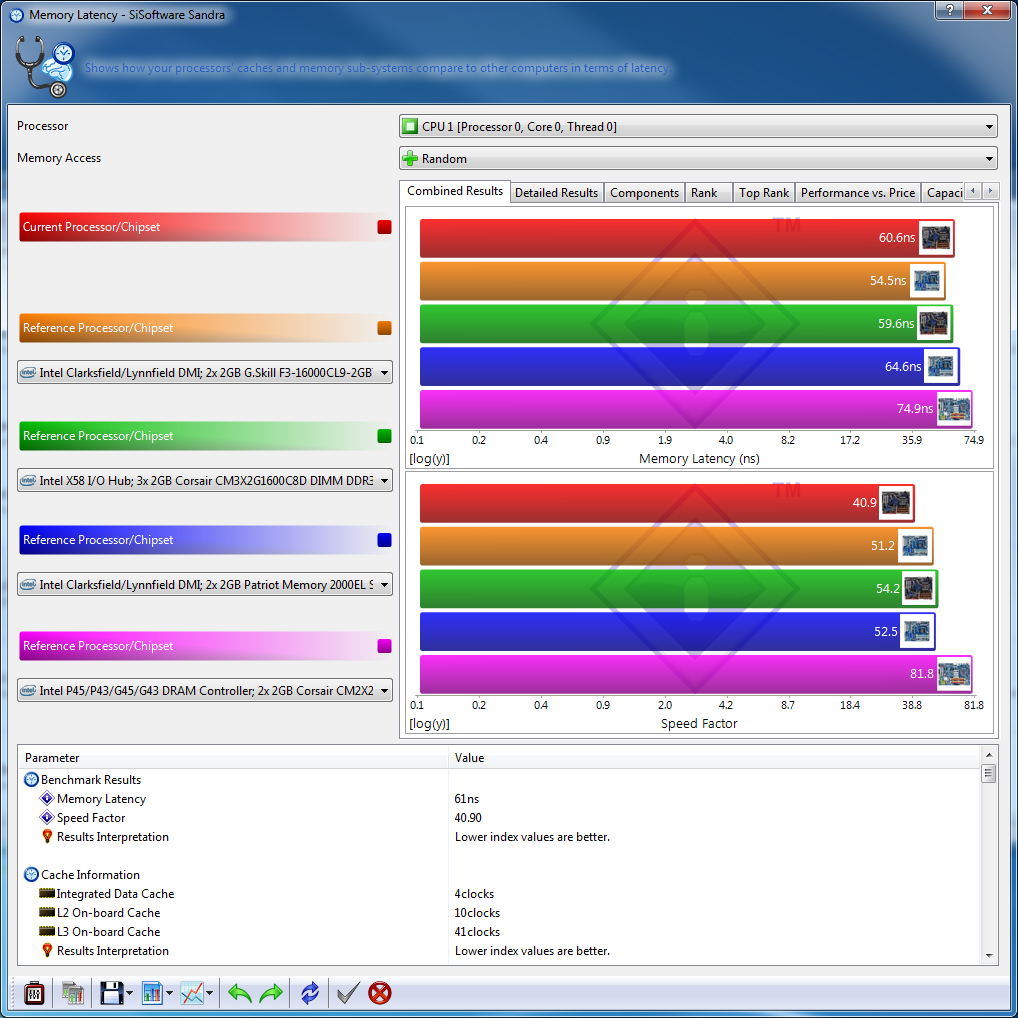Click the Speed Factor diamond icon
1018x1018 pixels.
pos(47,817)
